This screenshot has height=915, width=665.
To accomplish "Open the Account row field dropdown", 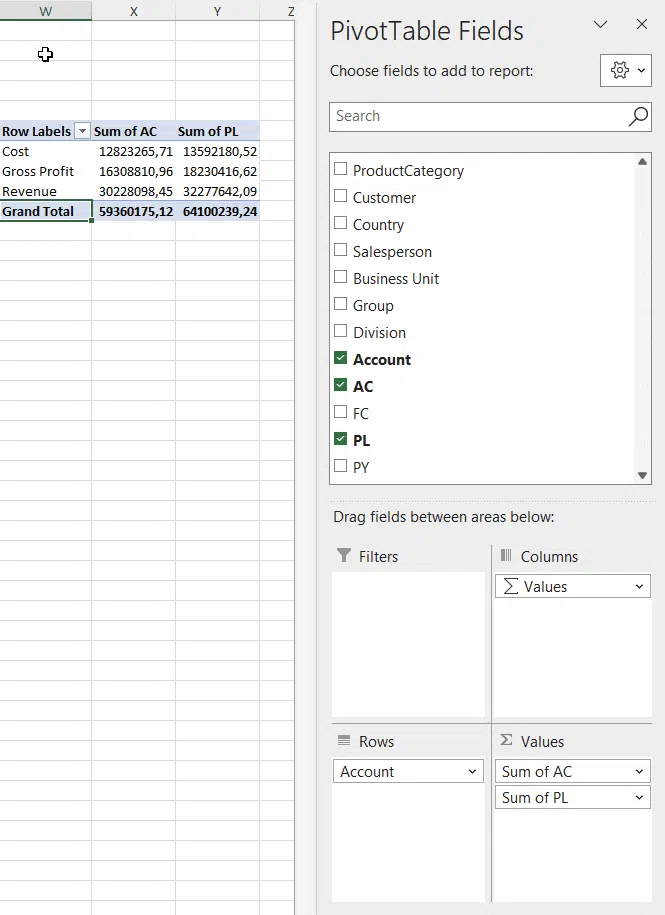I will [x=472, y=772].
